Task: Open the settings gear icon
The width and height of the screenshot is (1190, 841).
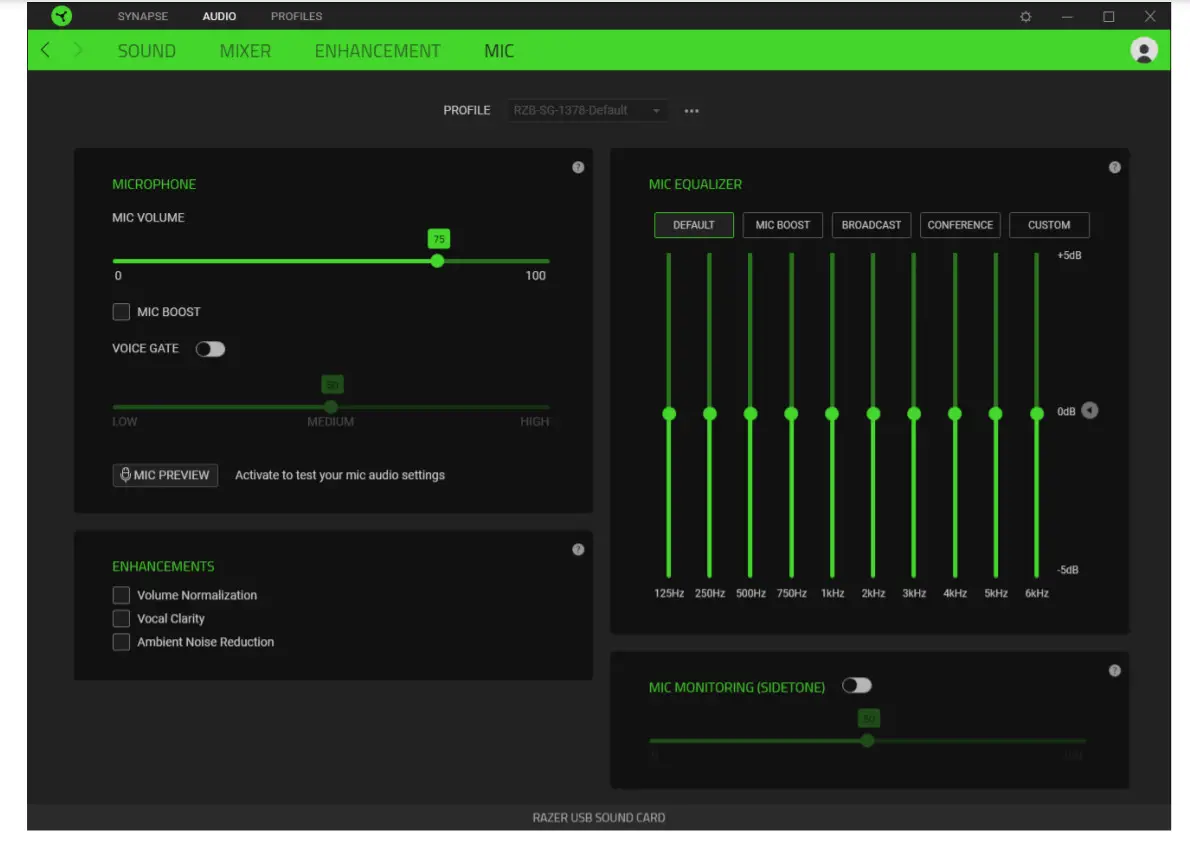Action: click(x=1025, y=17)
